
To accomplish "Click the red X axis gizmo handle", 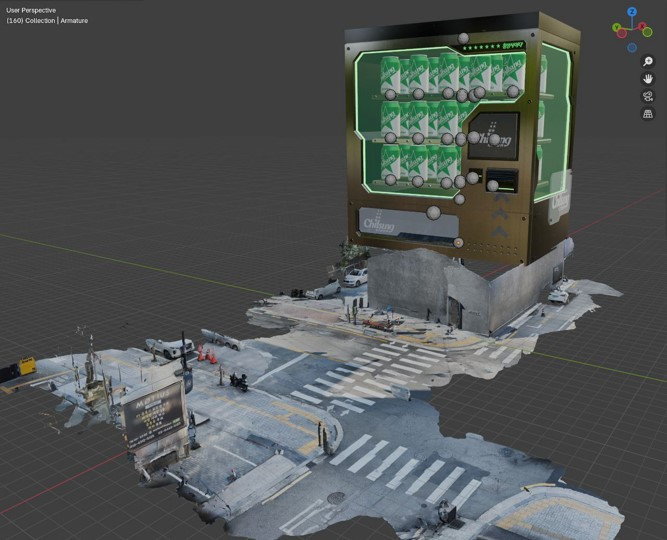I will click(642, 26).
